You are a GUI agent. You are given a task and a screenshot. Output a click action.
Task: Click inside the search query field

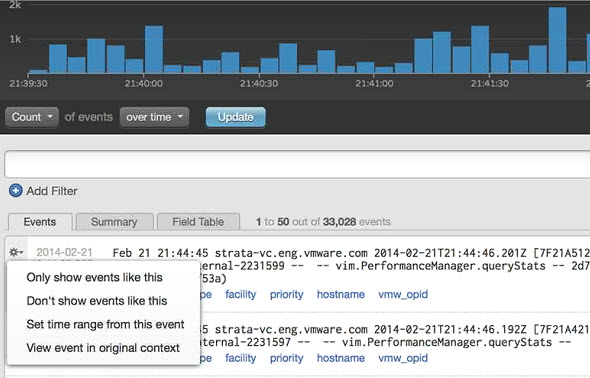point(297,164)
